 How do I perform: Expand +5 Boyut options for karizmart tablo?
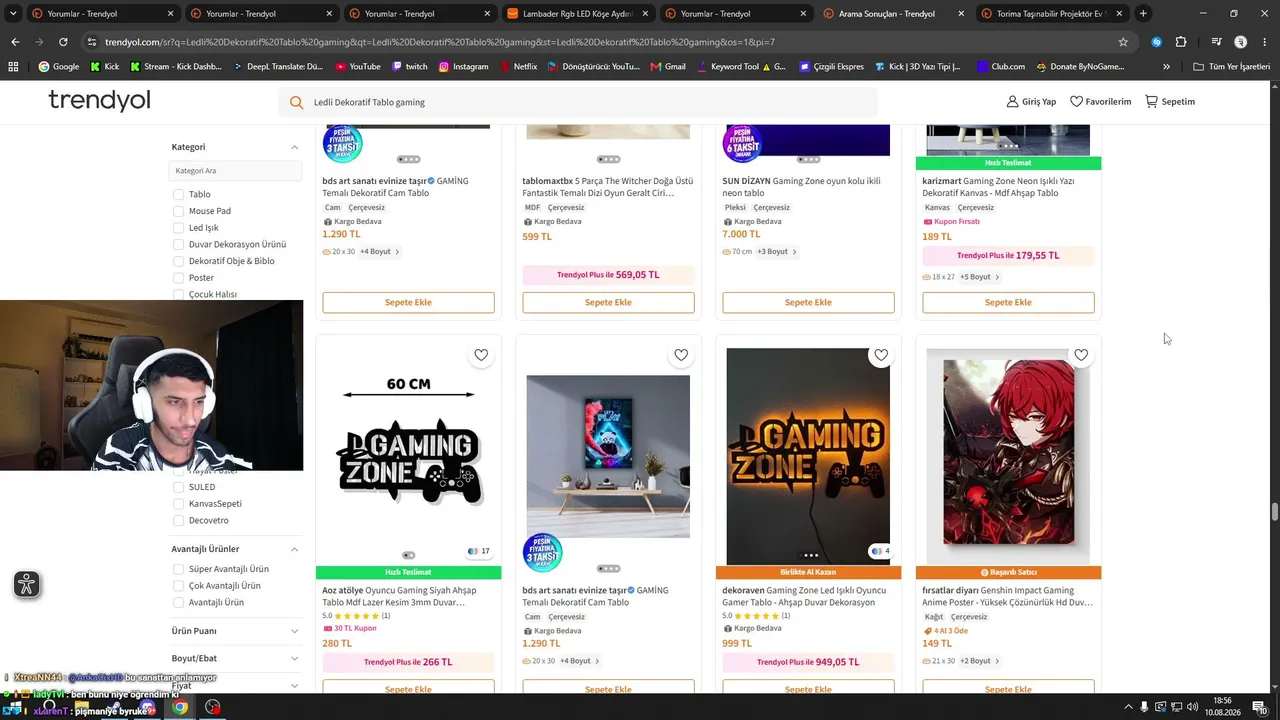point(979,277)
